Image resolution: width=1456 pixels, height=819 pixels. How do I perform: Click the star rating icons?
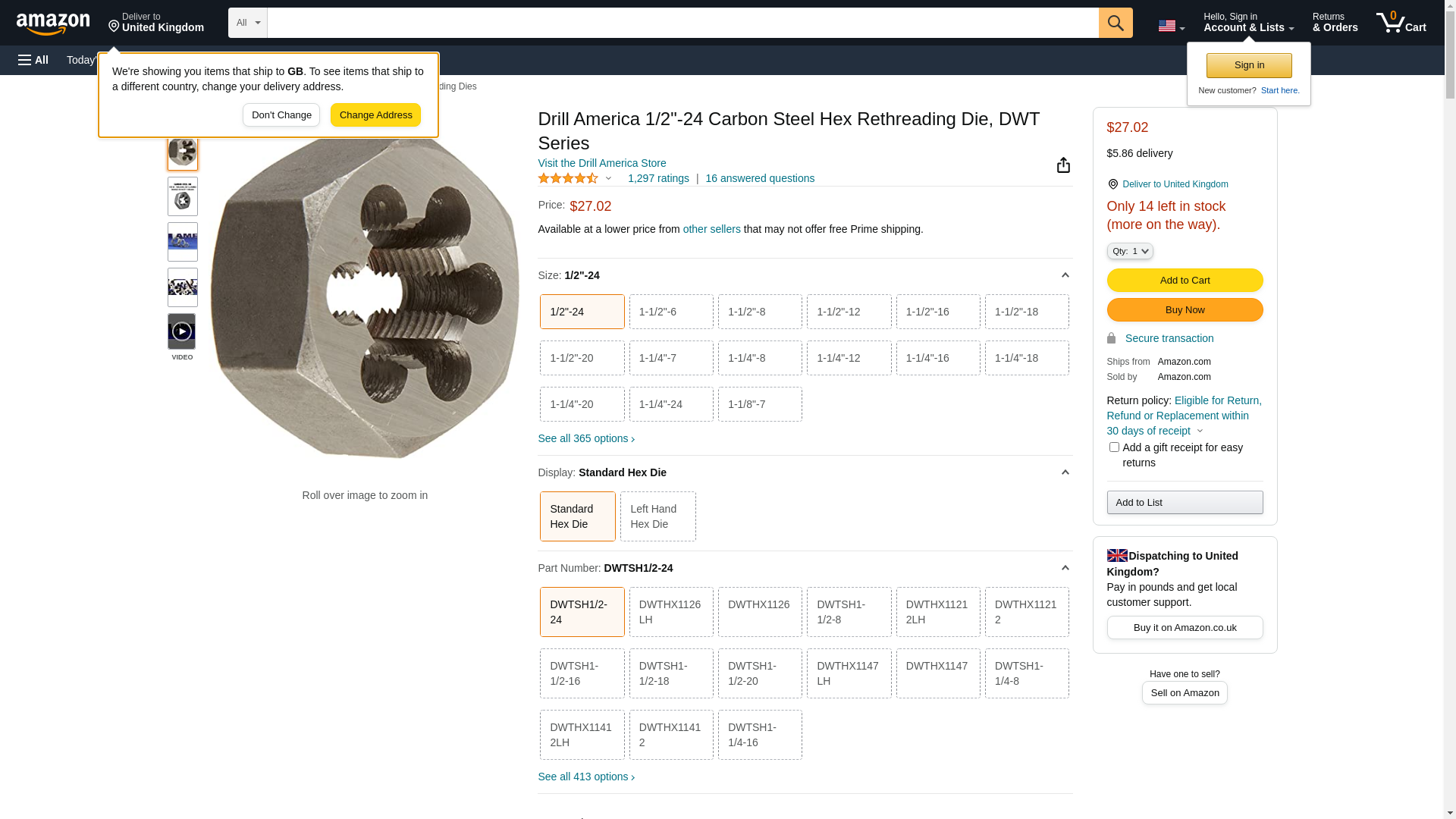[x=568, y=178]
